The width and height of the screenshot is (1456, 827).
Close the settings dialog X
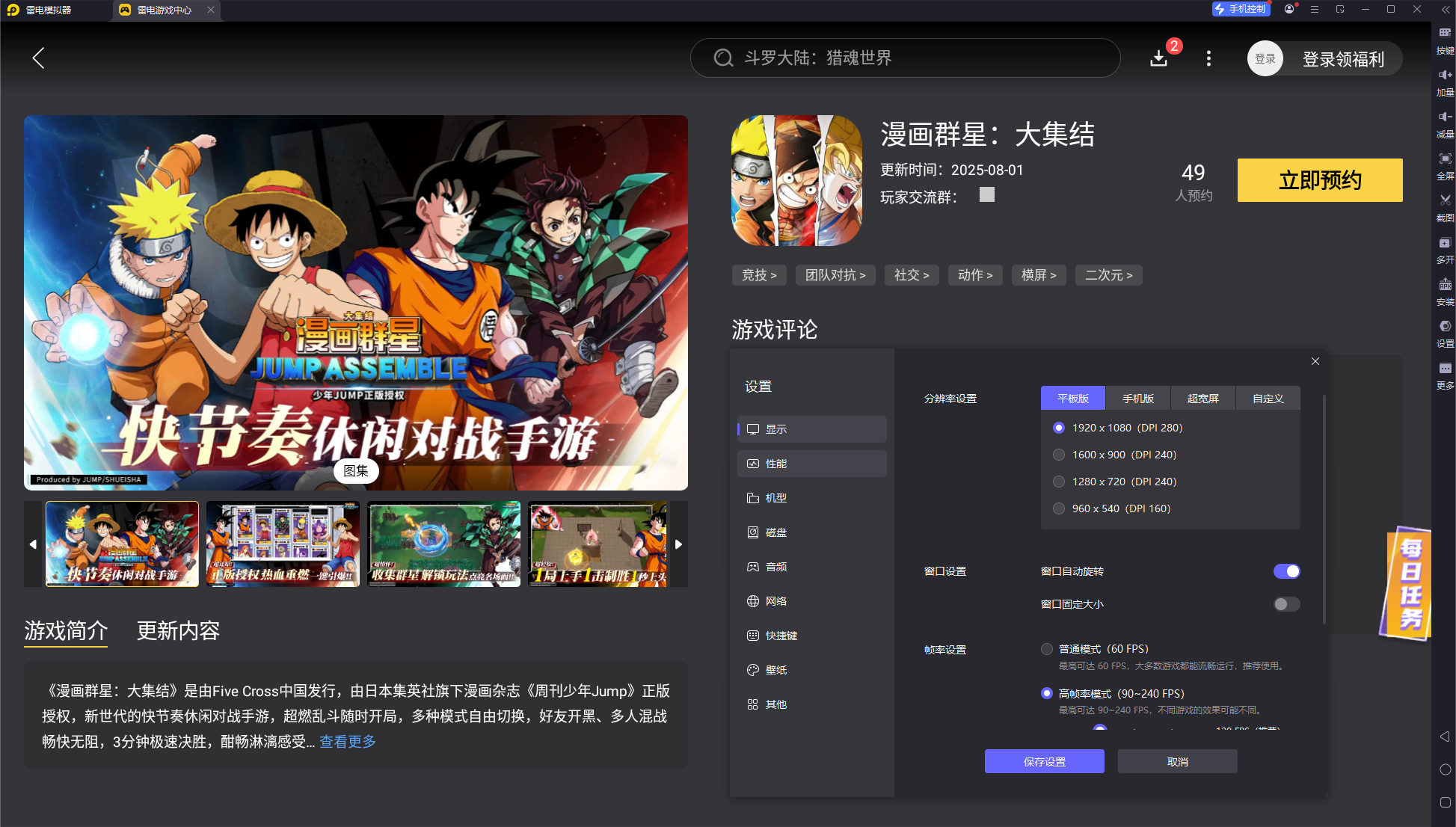(x=1315, y=361)
